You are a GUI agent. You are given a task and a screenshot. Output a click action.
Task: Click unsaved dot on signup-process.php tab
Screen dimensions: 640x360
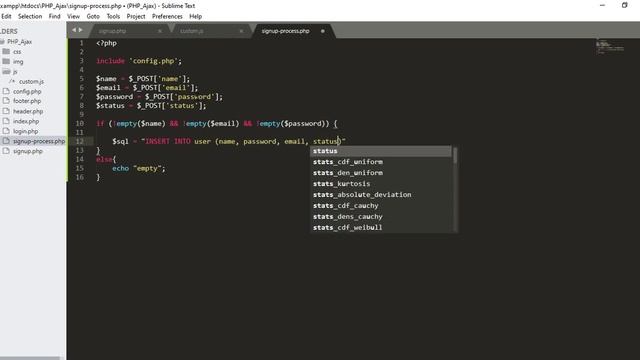322,31
